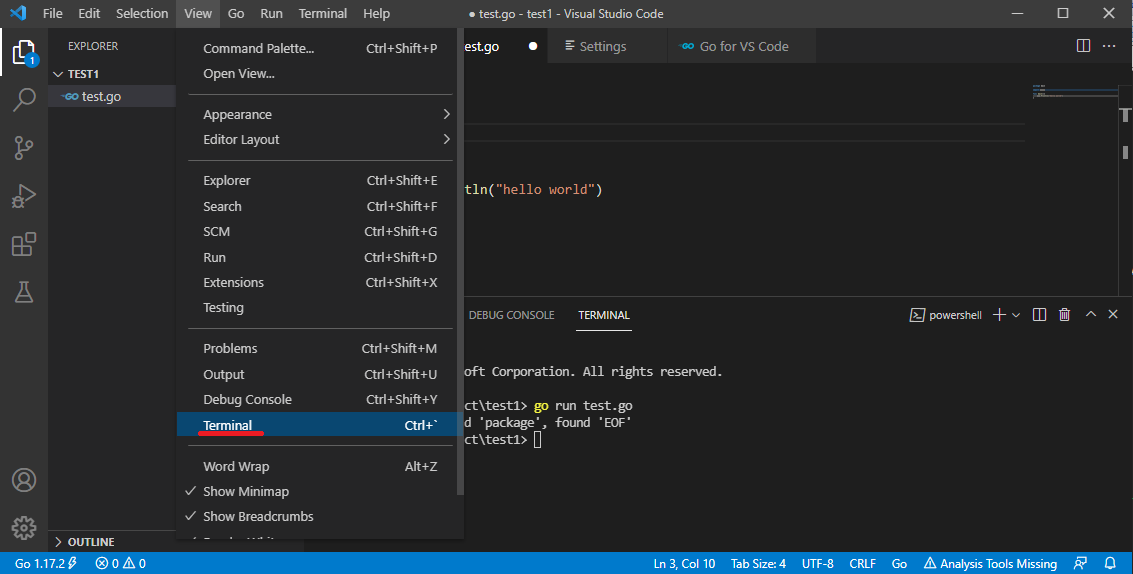Screen dimensions: 1133x574
Task: Click the errors count in status bar
Action: pos(108,563)
